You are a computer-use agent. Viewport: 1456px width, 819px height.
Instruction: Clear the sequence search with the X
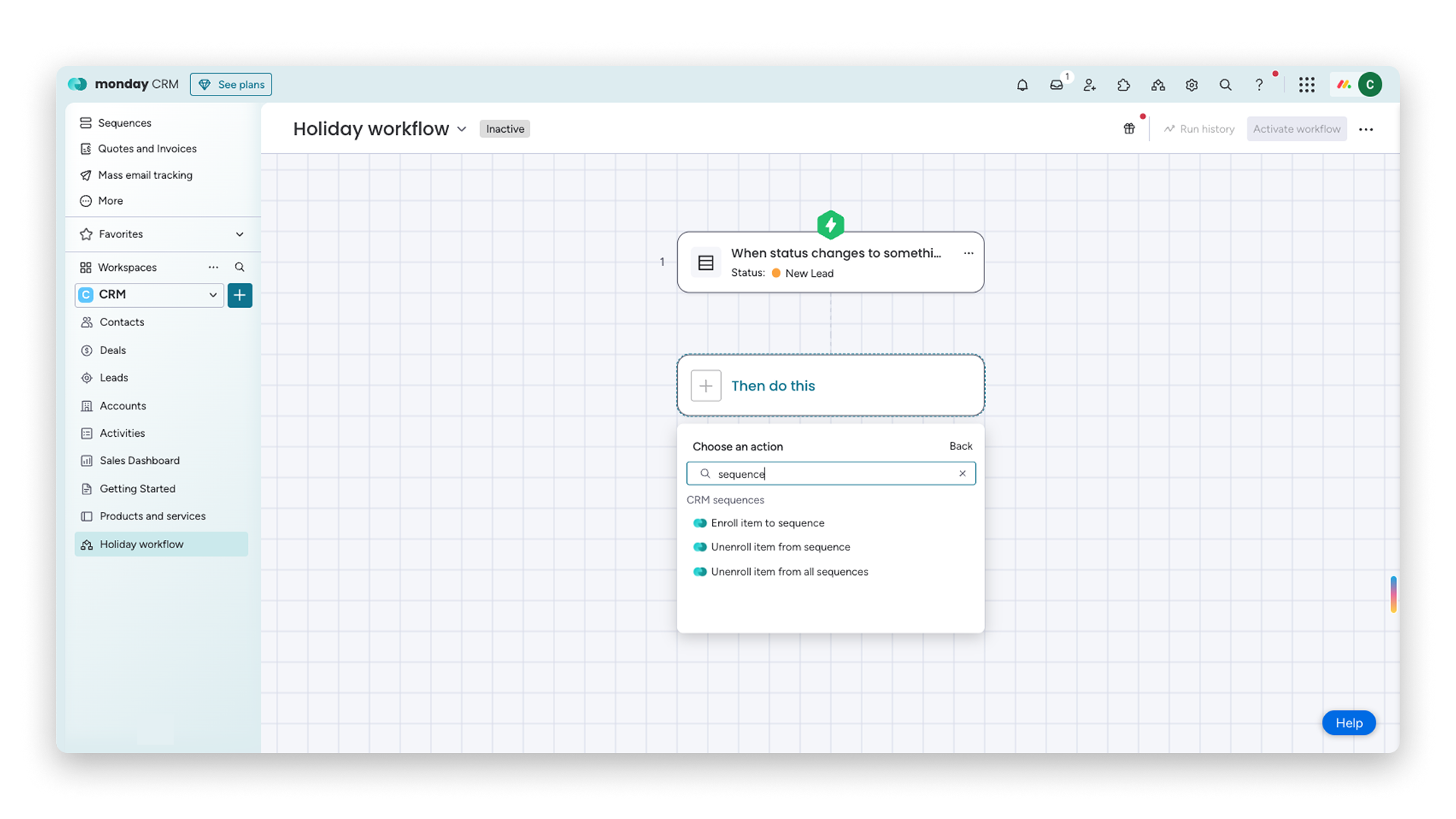pos(962,473)
